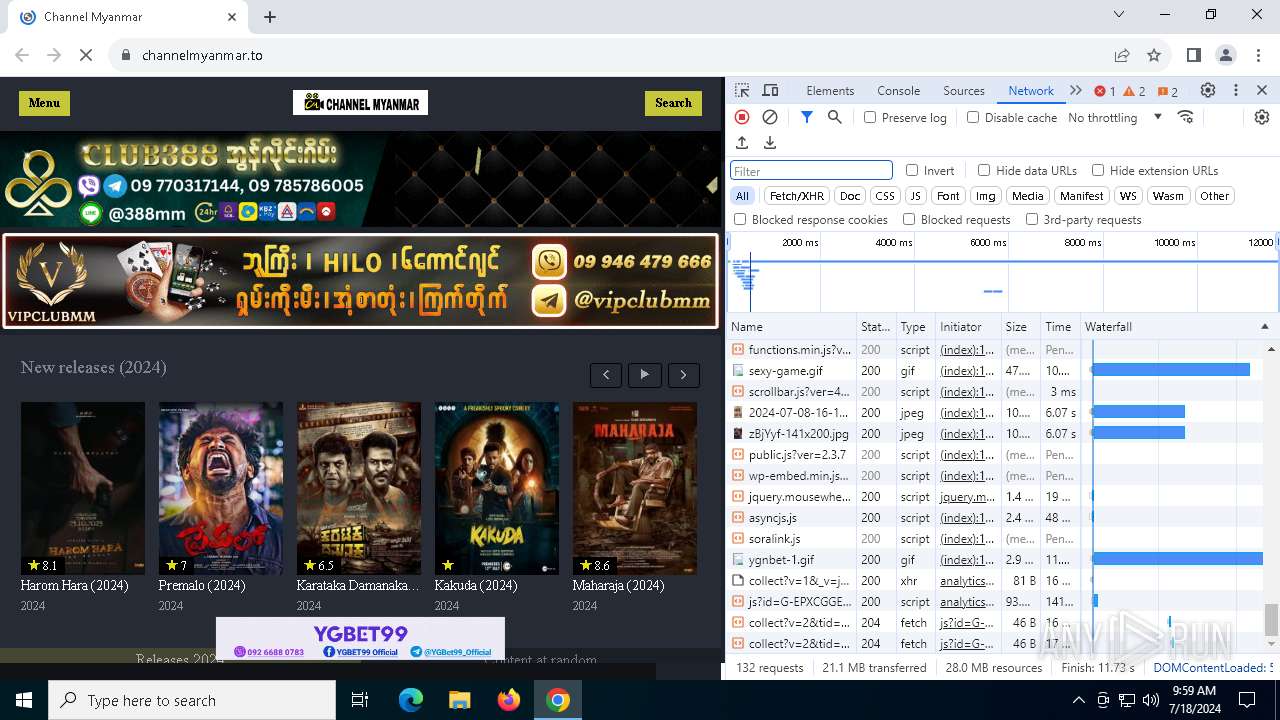Open the site Menu button

tap(44, 103)
